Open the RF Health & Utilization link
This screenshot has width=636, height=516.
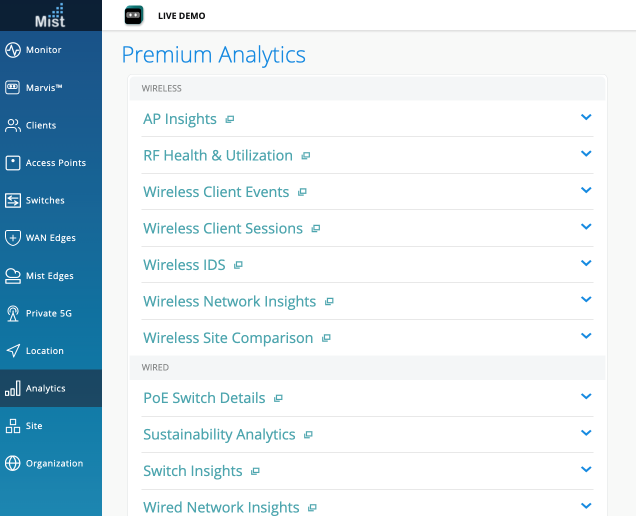tap(218, 155)
